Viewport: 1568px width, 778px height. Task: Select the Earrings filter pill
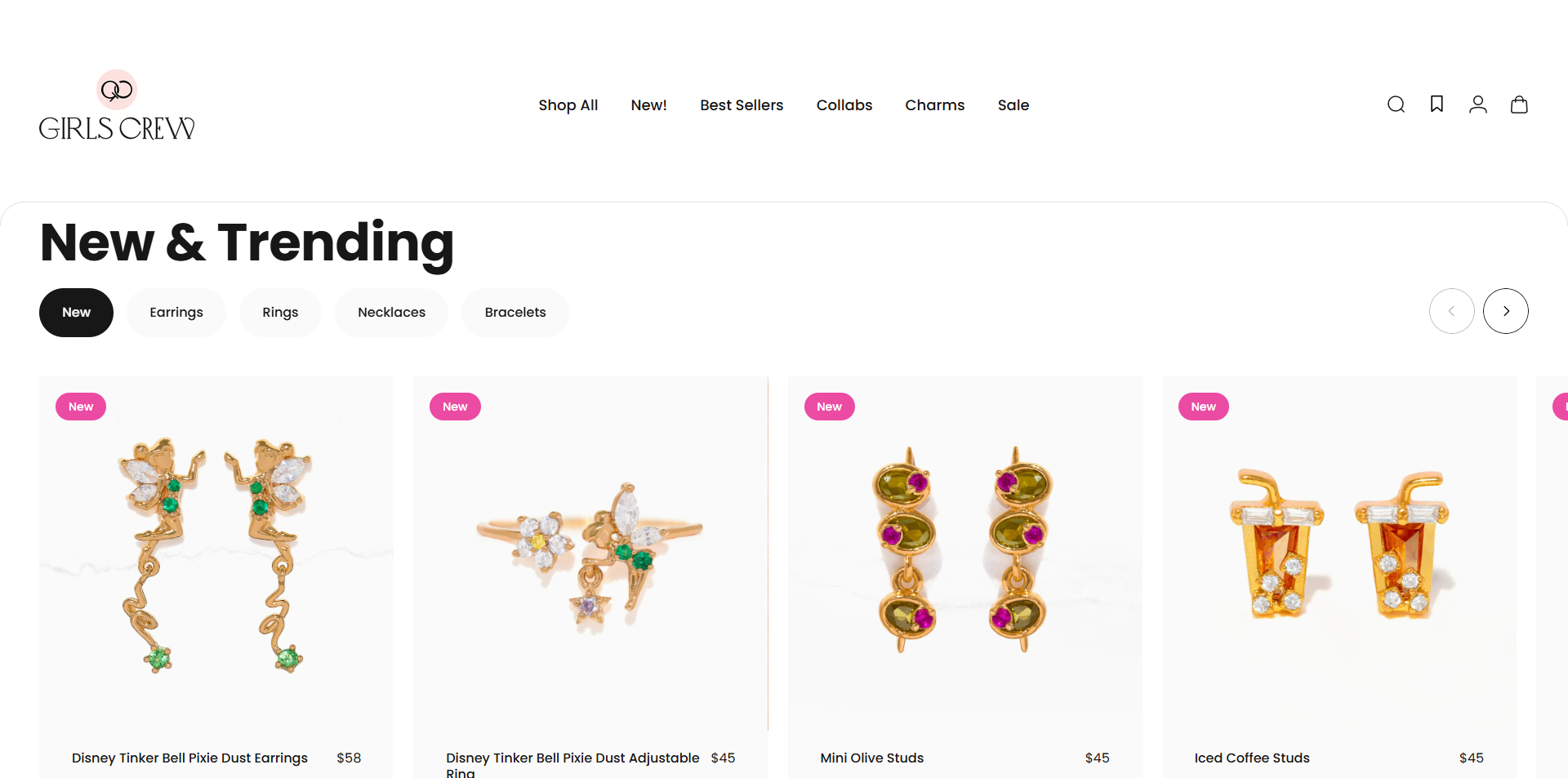click(176, 313)
